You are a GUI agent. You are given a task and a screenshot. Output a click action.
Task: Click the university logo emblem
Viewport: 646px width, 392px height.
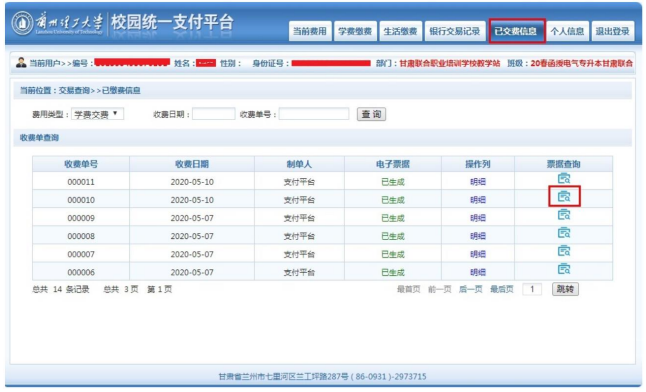click(x=22, y=23)
